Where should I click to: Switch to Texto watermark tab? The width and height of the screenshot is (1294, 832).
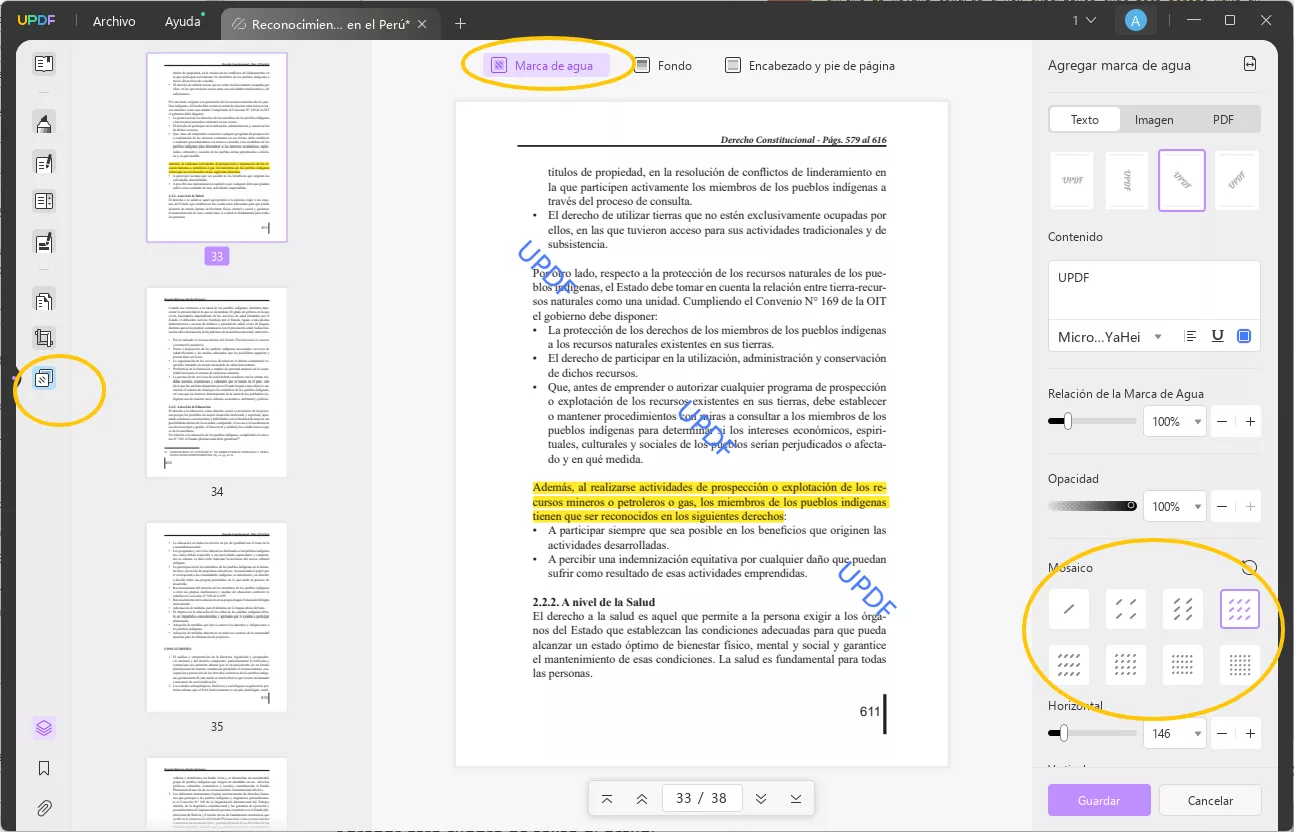coord(1085,120)
